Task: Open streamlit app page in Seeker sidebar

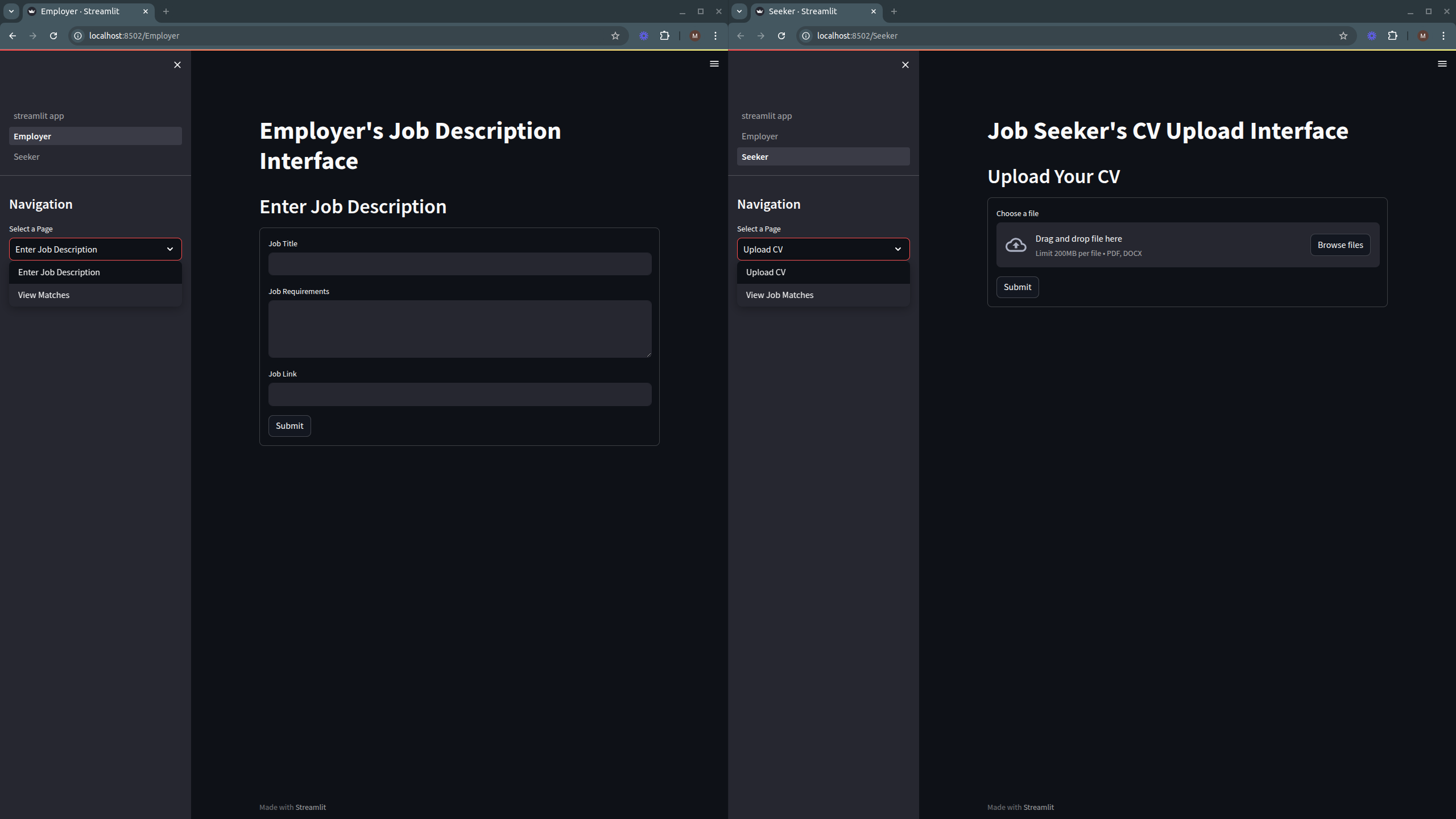Action: click(766, 116)
